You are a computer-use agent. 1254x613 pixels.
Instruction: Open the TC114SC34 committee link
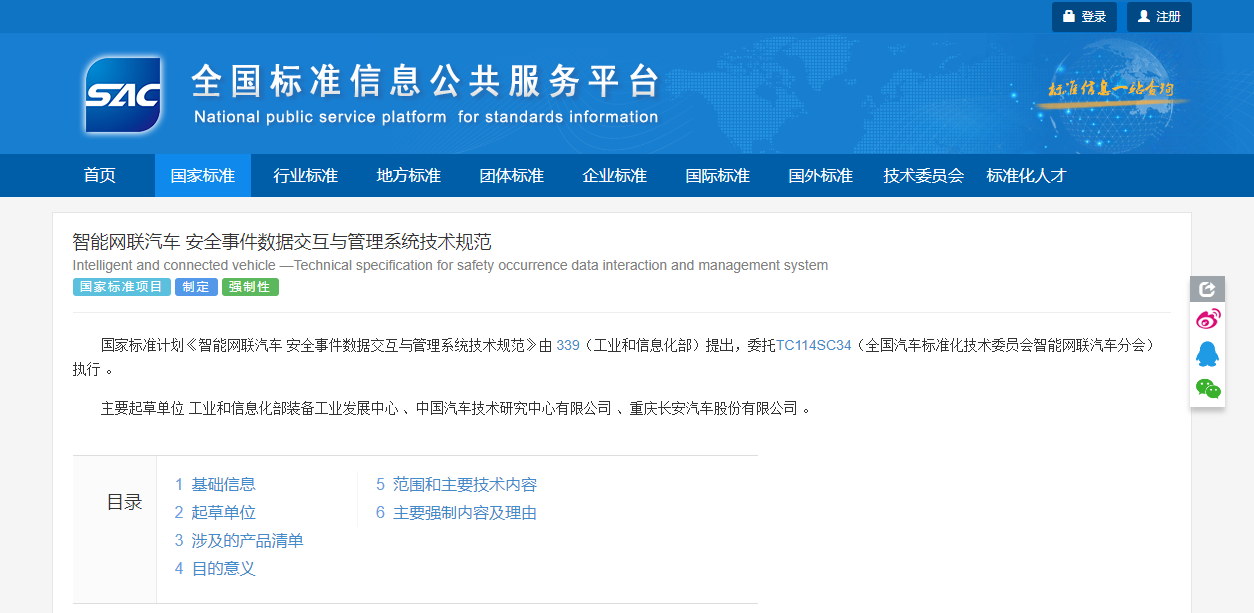pyautogui.click(x=814, y=345)
